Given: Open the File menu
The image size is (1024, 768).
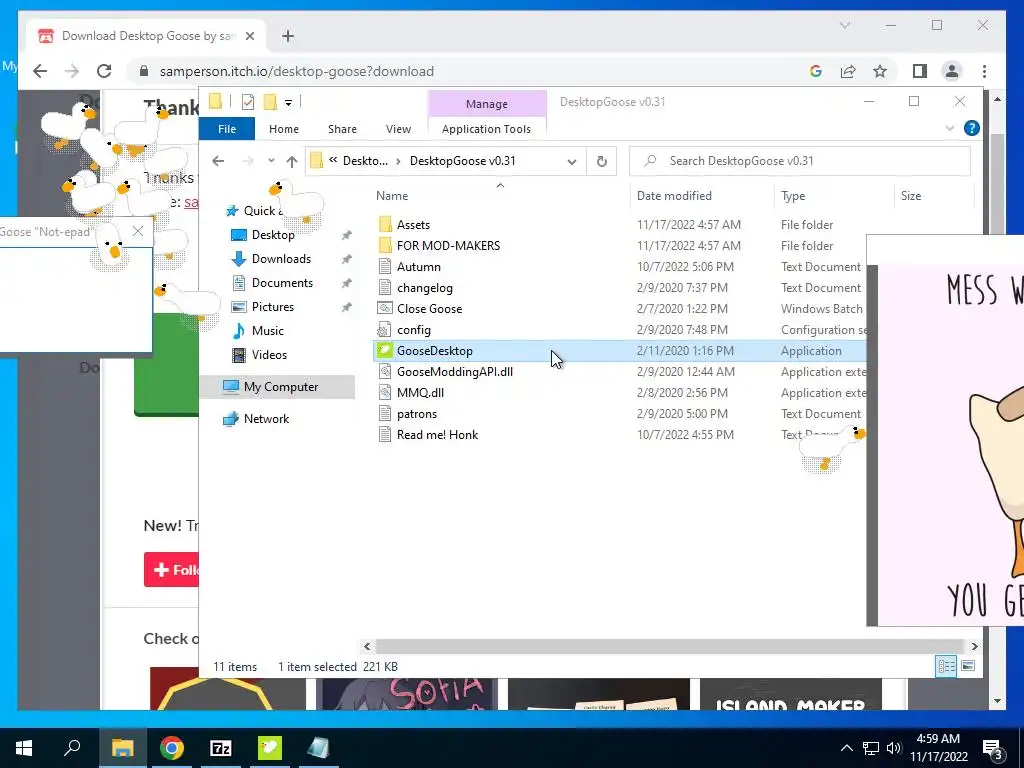Looking at the screenshot, I should [227, 129].
